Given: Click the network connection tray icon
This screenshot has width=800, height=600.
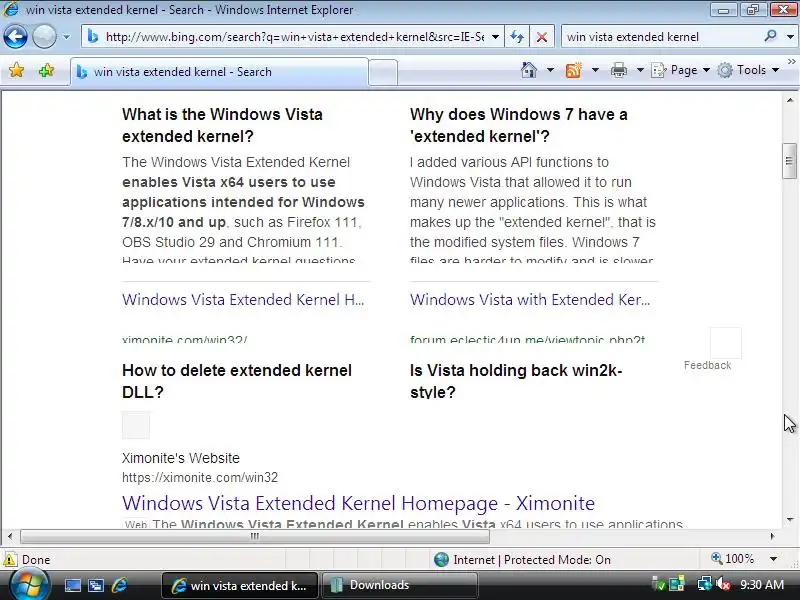Looking at the screenshot, I should tap(705, 584).
